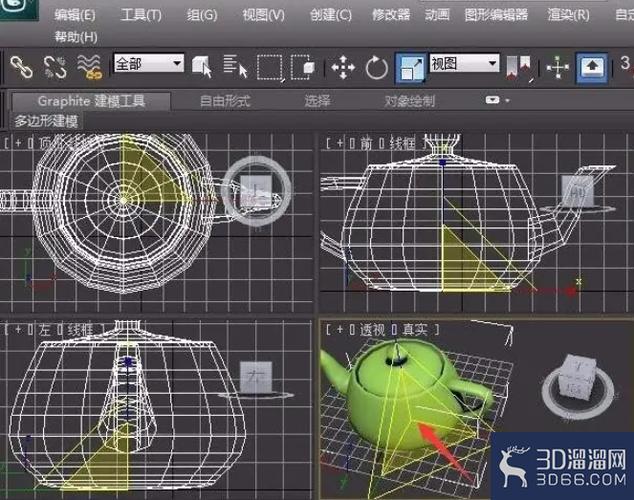The height and width of the screenshot is (500, 634).
Task: Click the highlighted Select and Scale tool
Action: 410,68
